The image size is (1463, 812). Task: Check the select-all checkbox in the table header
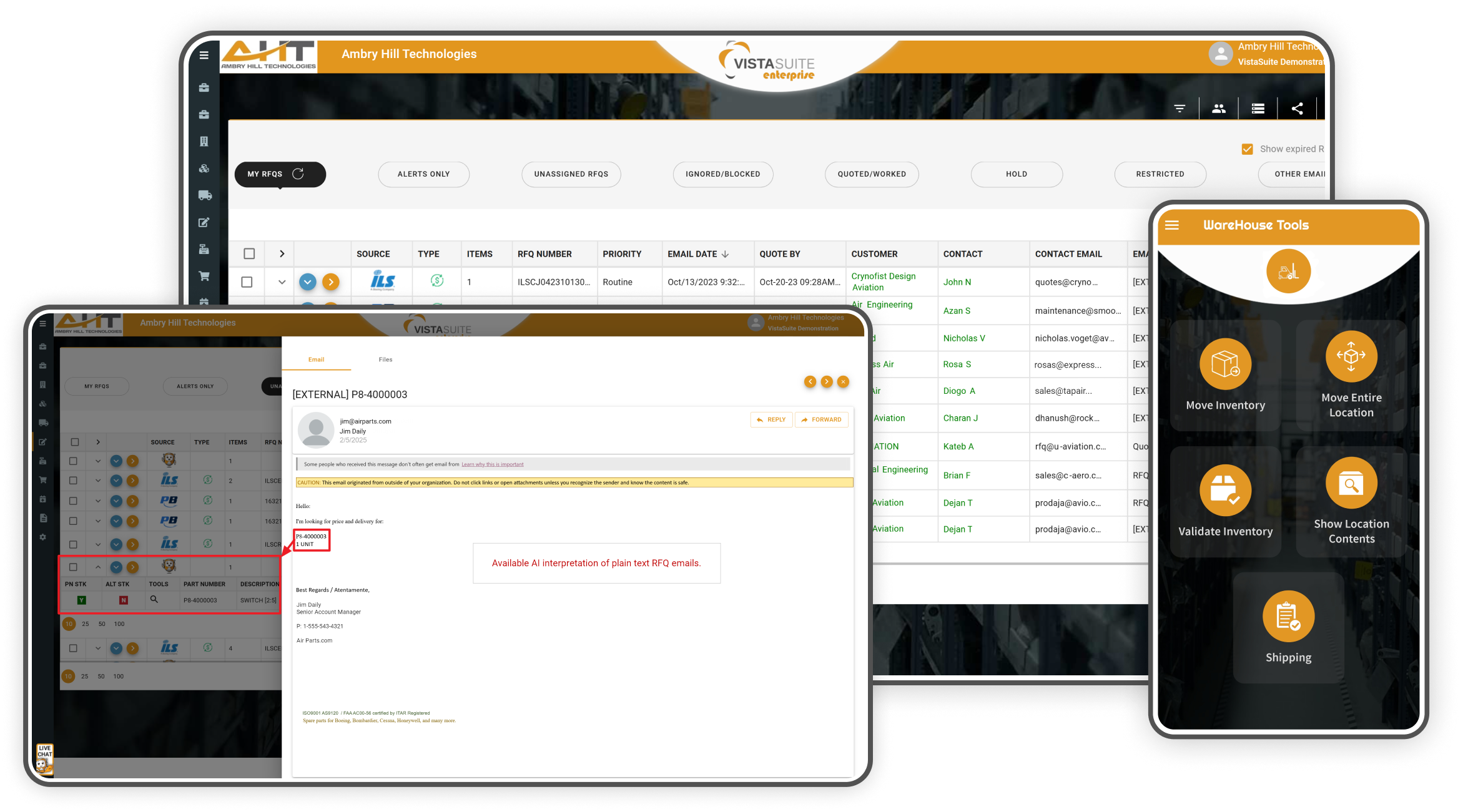coord(248,253)
